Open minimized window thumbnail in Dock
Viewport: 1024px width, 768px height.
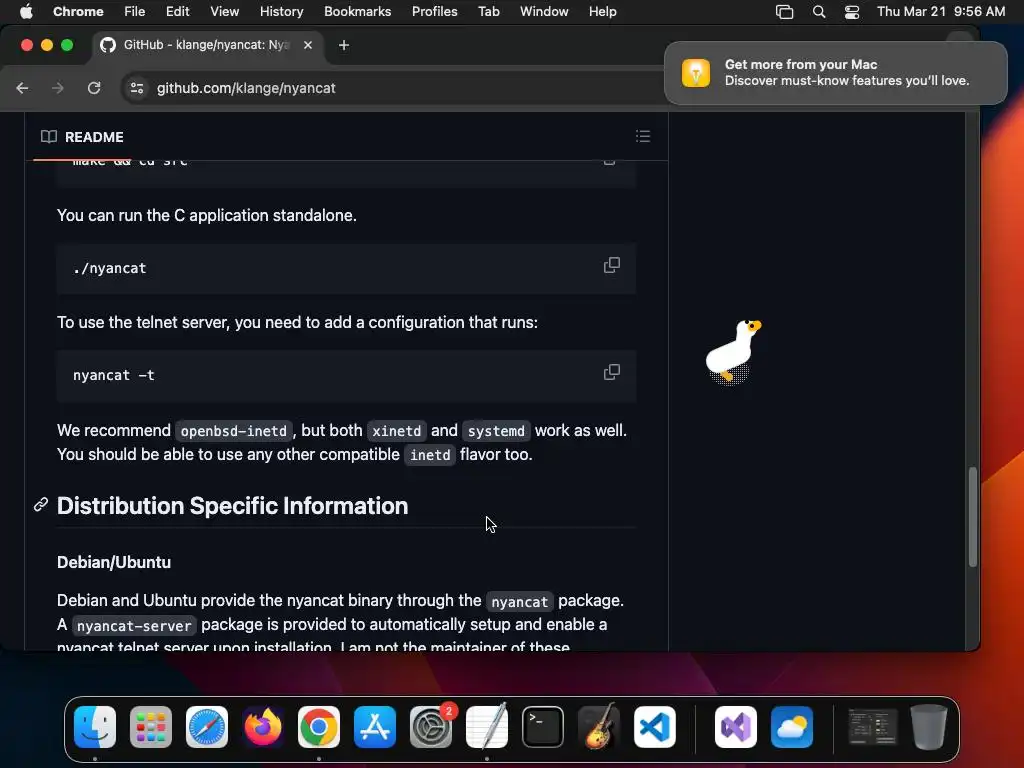pos(873,727)
